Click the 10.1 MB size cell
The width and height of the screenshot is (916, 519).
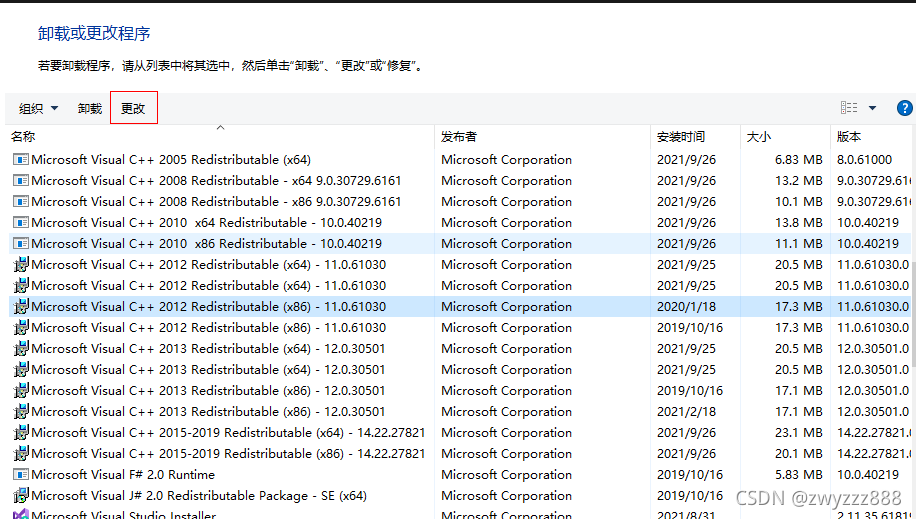coord(799,202)
